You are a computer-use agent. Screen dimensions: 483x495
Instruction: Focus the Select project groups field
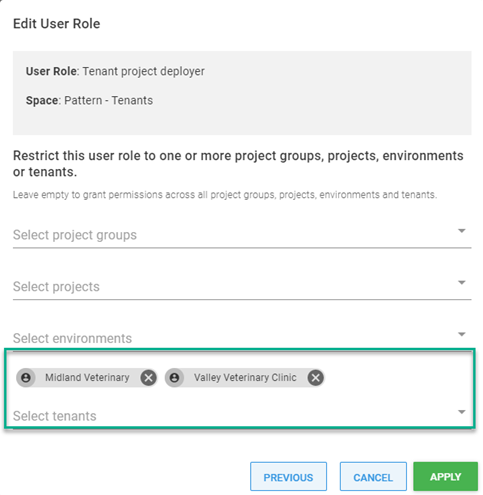coord(242,235)
